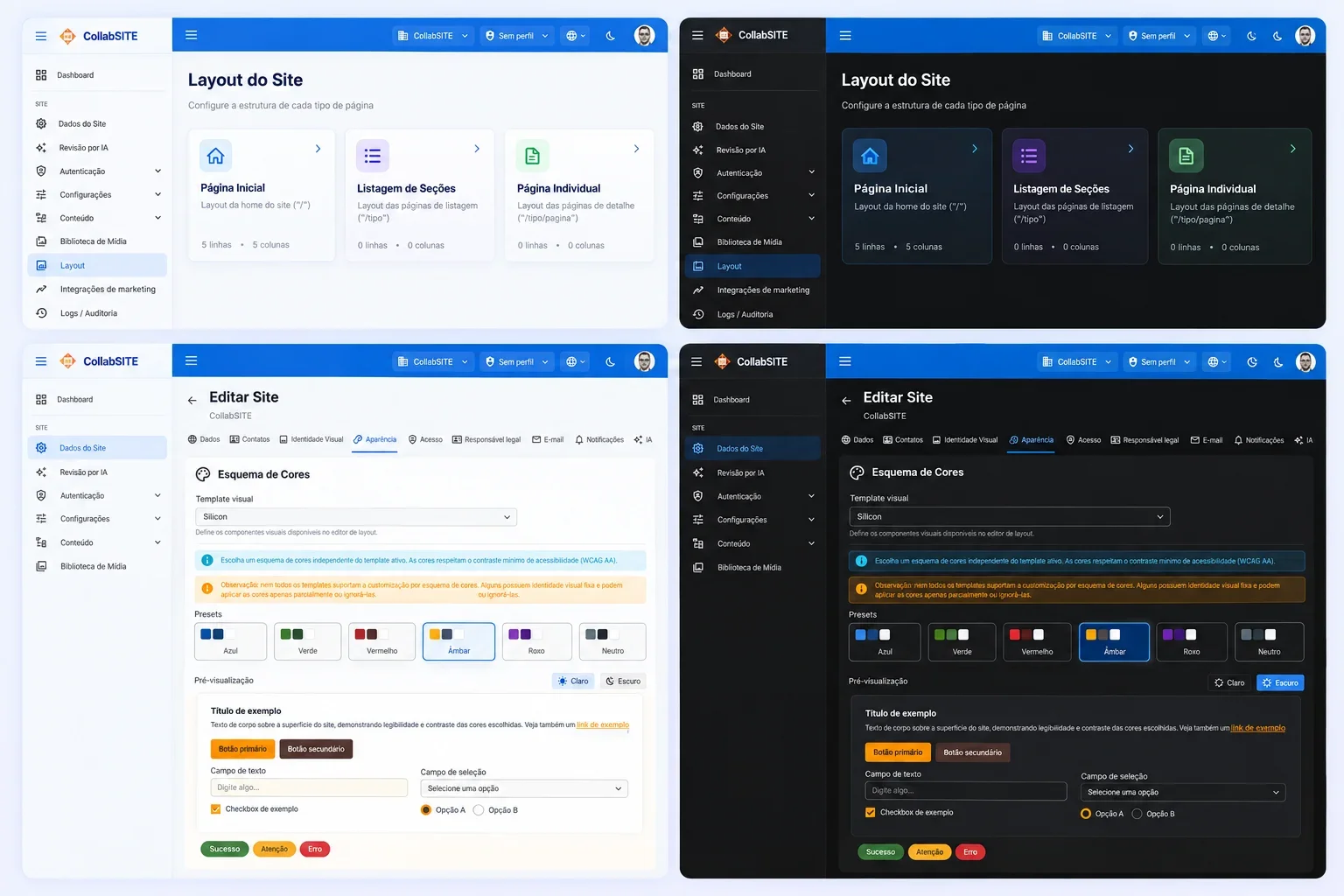The height and width of the screenshot is (896, 1344).
Task: Click Botão secundário in dark Editar Site preview
Action: click(972, 752)
